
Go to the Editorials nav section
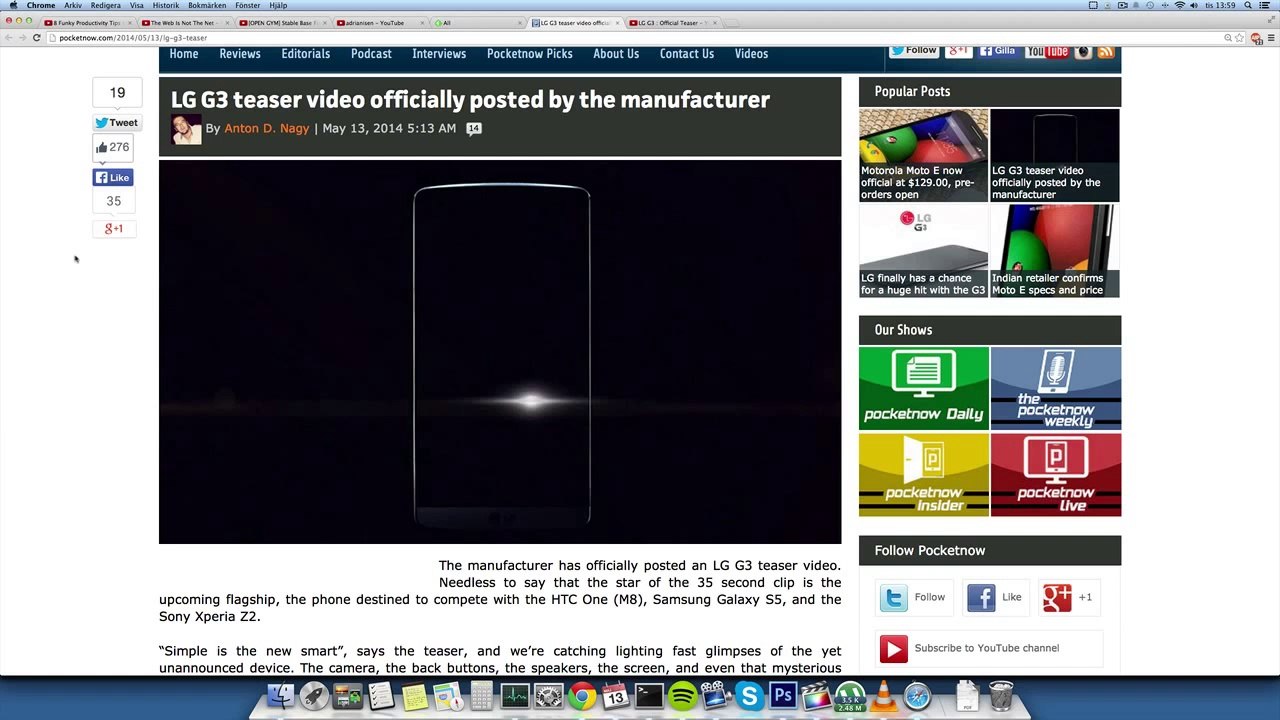point(306,54)
